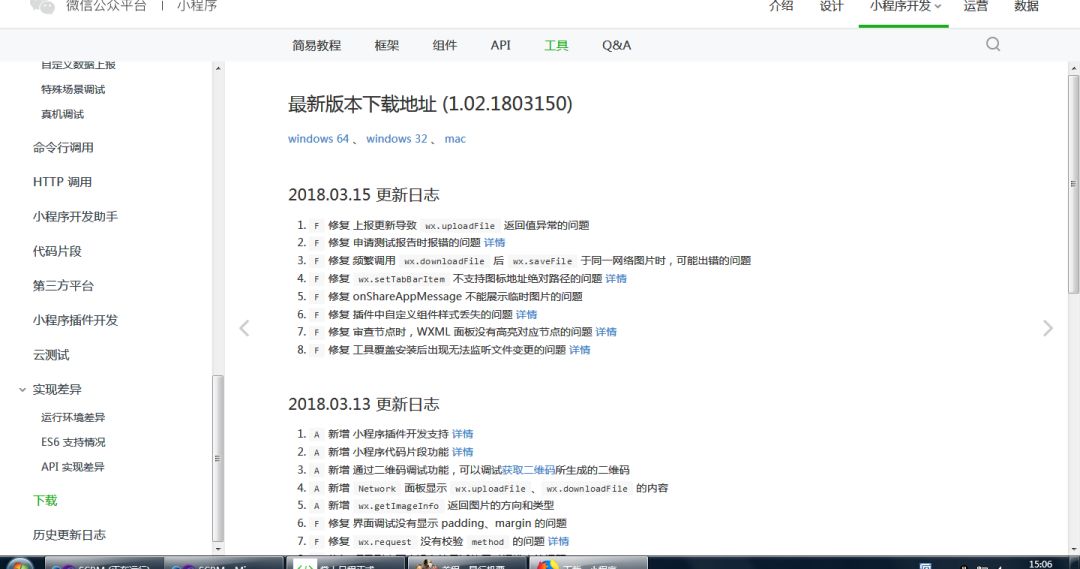Click the taskbar clock showing 15:06
This screenshot has width=1080, height=569.
(x=1040, y=564)
